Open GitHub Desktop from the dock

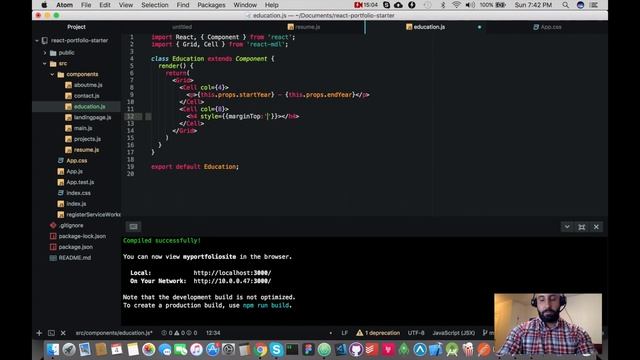pos(356,349)
